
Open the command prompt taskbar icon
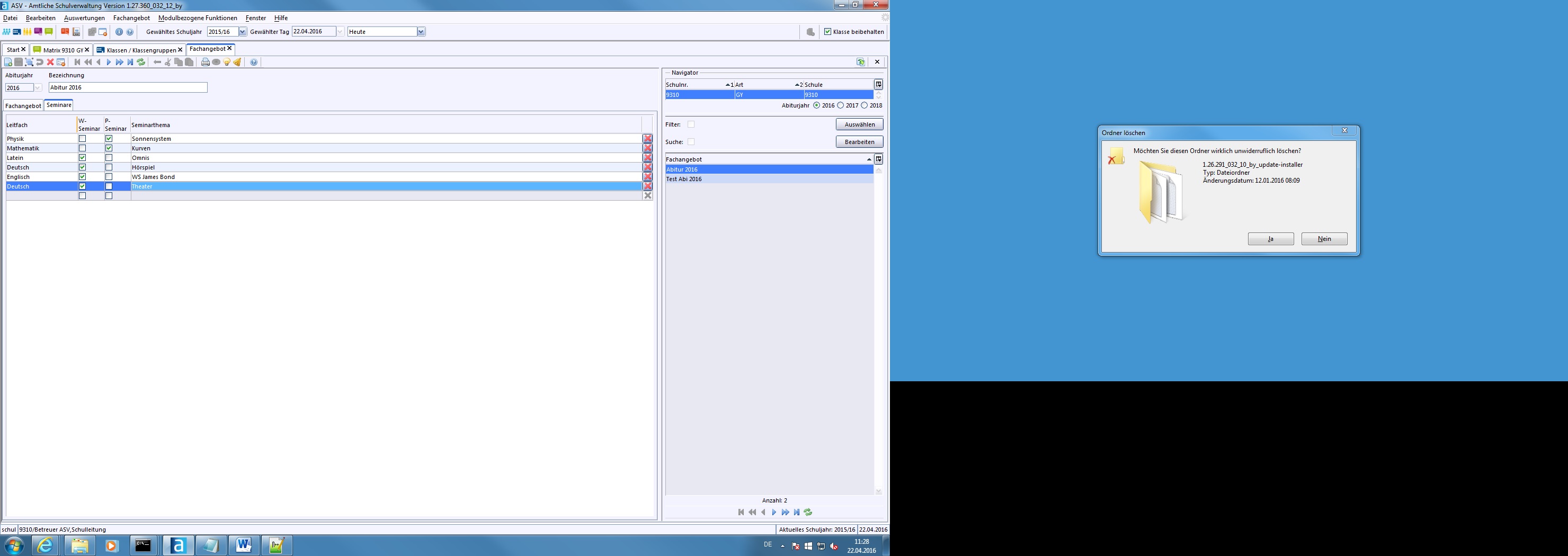point(144,545)
